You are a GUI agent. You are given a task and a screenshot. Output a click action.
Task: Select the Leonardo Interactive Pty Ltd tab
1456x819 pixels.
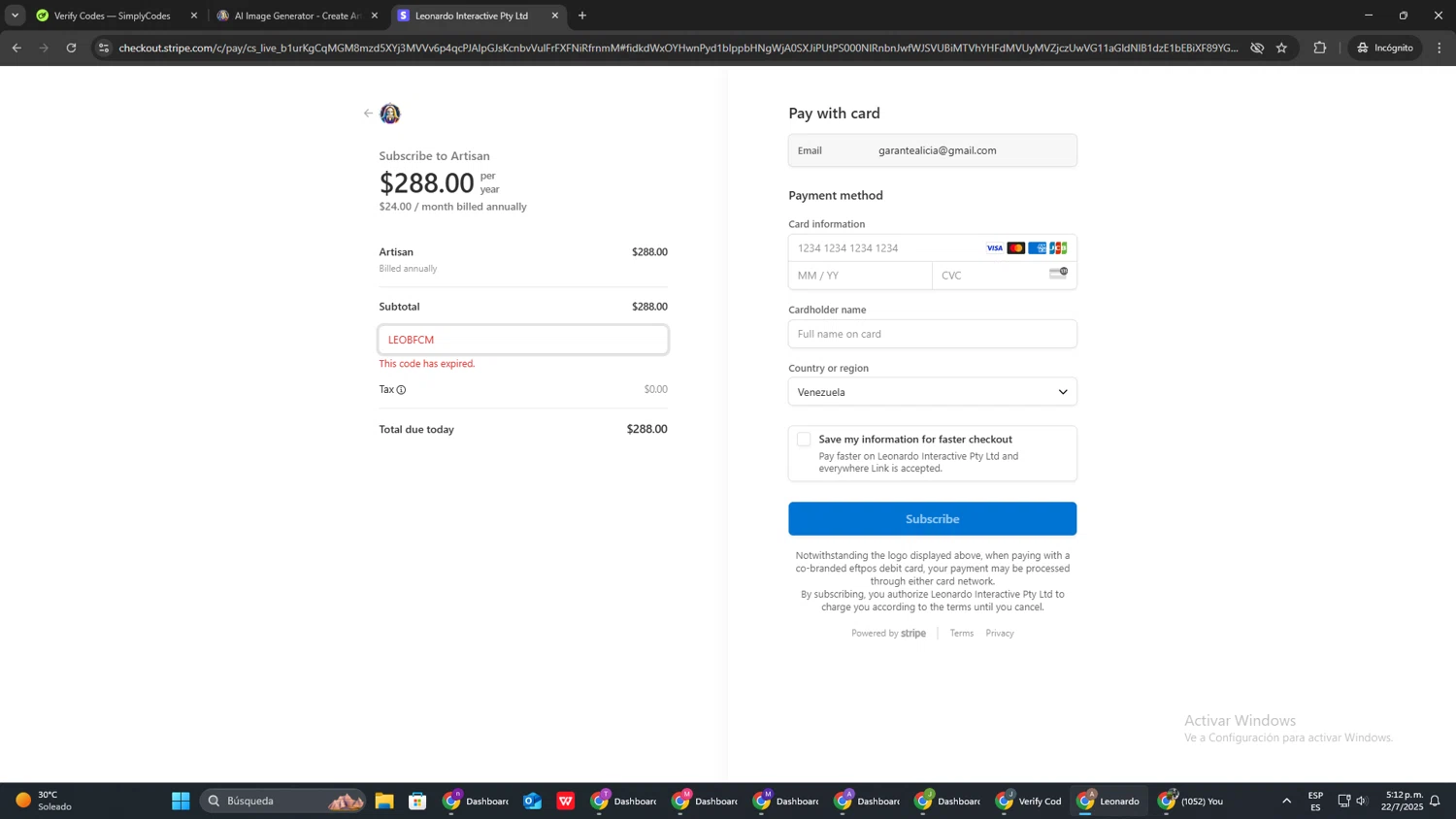[471, 16]
